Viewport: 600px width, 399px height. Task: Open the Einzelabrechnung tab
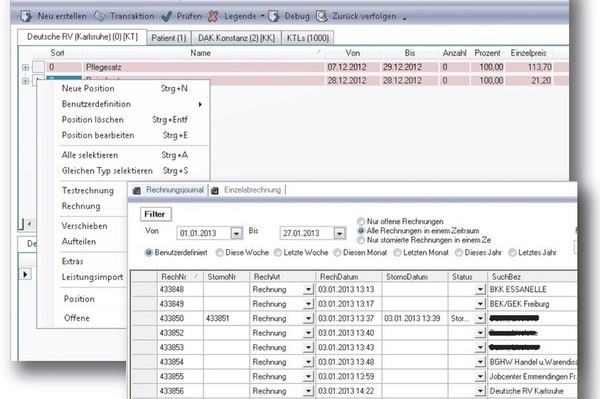247,190
